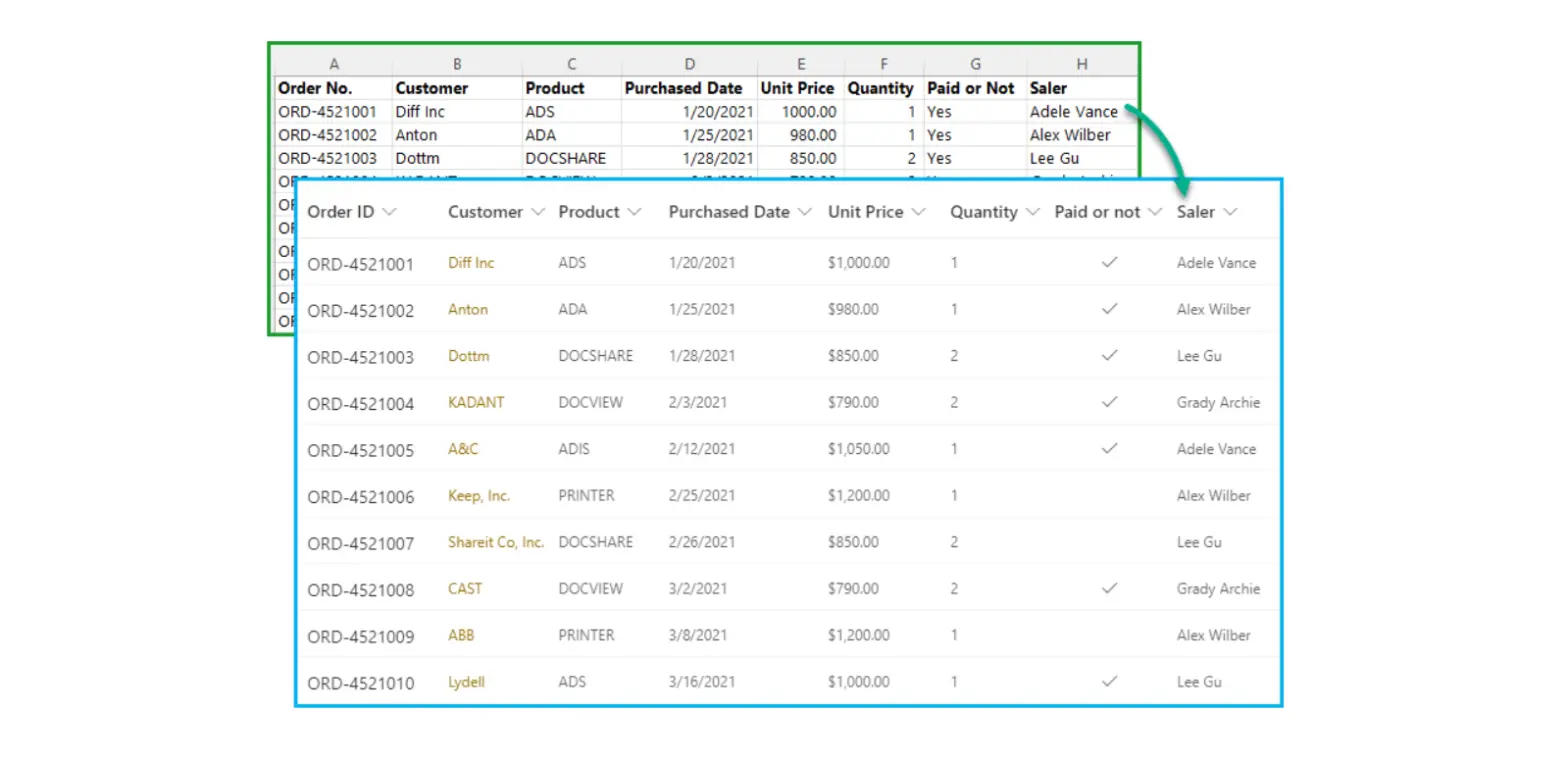Select list row ORD-4521010
This screenshot has width=1568, height=762.
point(789,682)
